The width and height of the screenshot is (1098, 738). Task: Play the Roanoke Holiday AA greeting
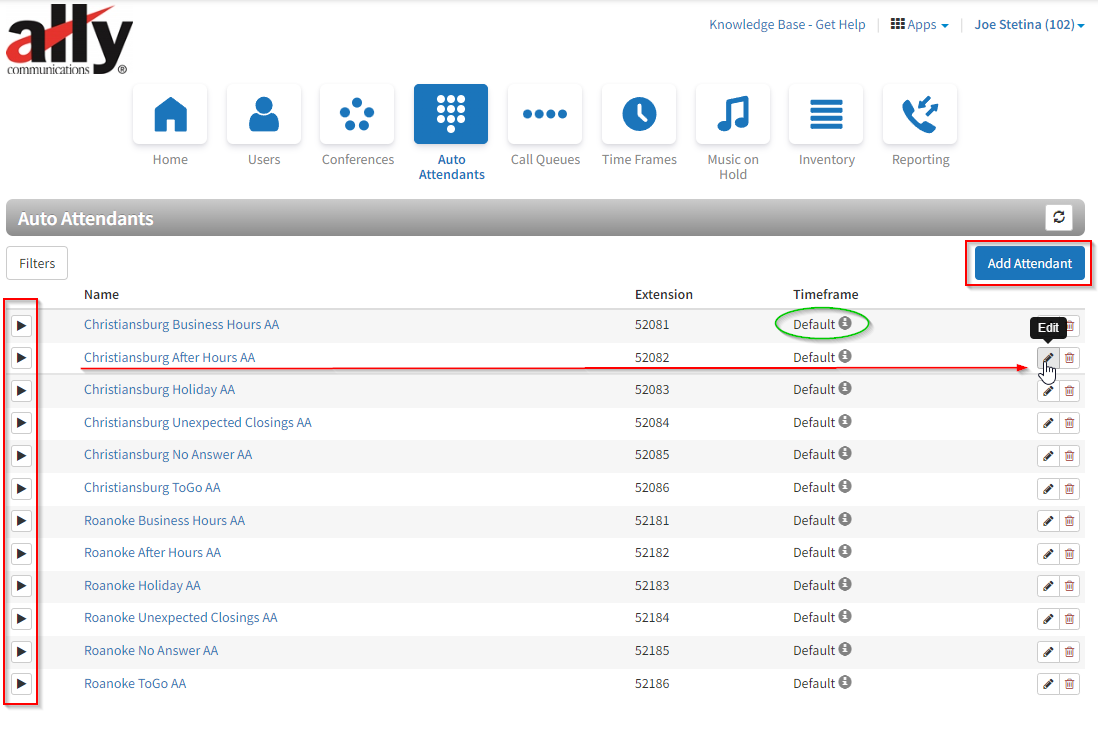(x=21, y=586)
